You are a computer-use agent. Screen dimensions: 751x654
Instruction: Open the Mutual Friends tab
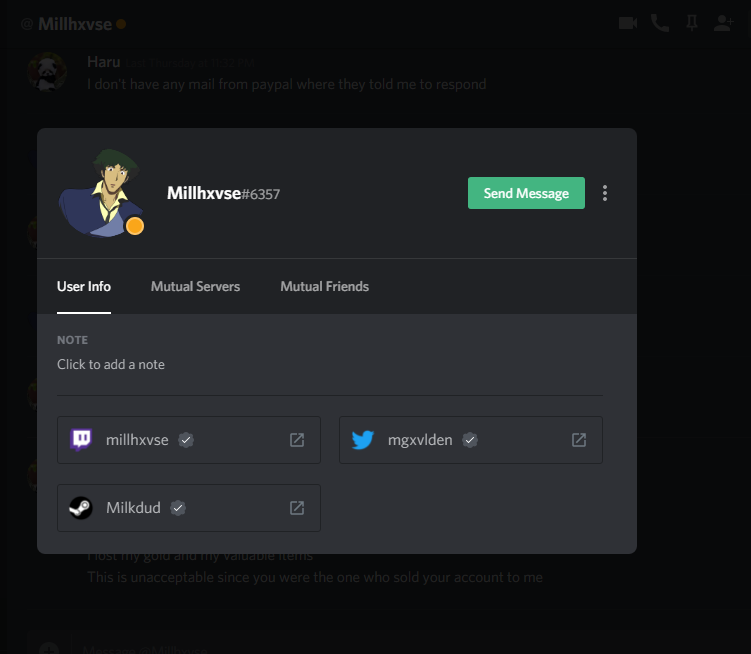click(325, 287)
